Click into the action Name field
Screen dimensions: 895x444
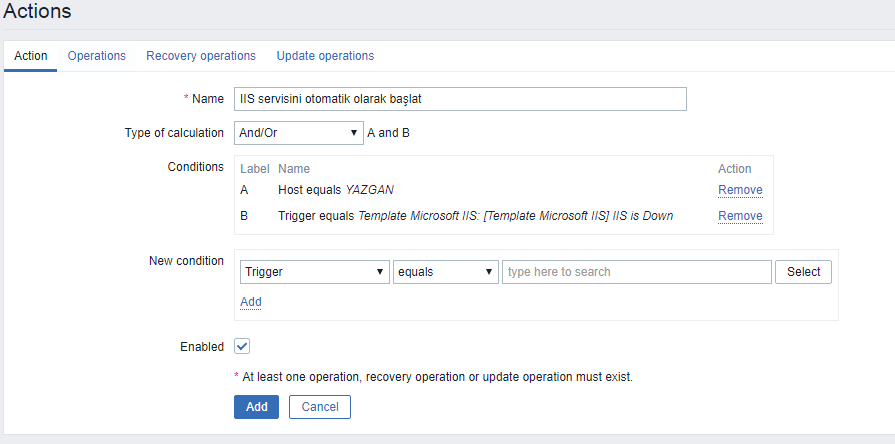pyautogui.click(x=460, y=99)
